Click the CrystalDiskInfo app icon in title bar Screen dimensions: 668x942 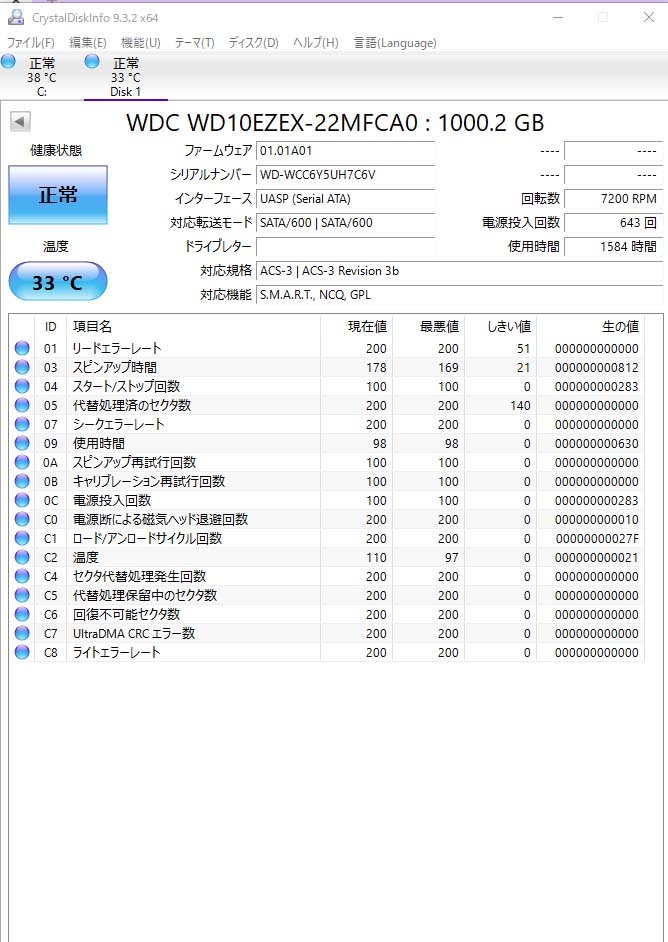[x=15, y=17]
